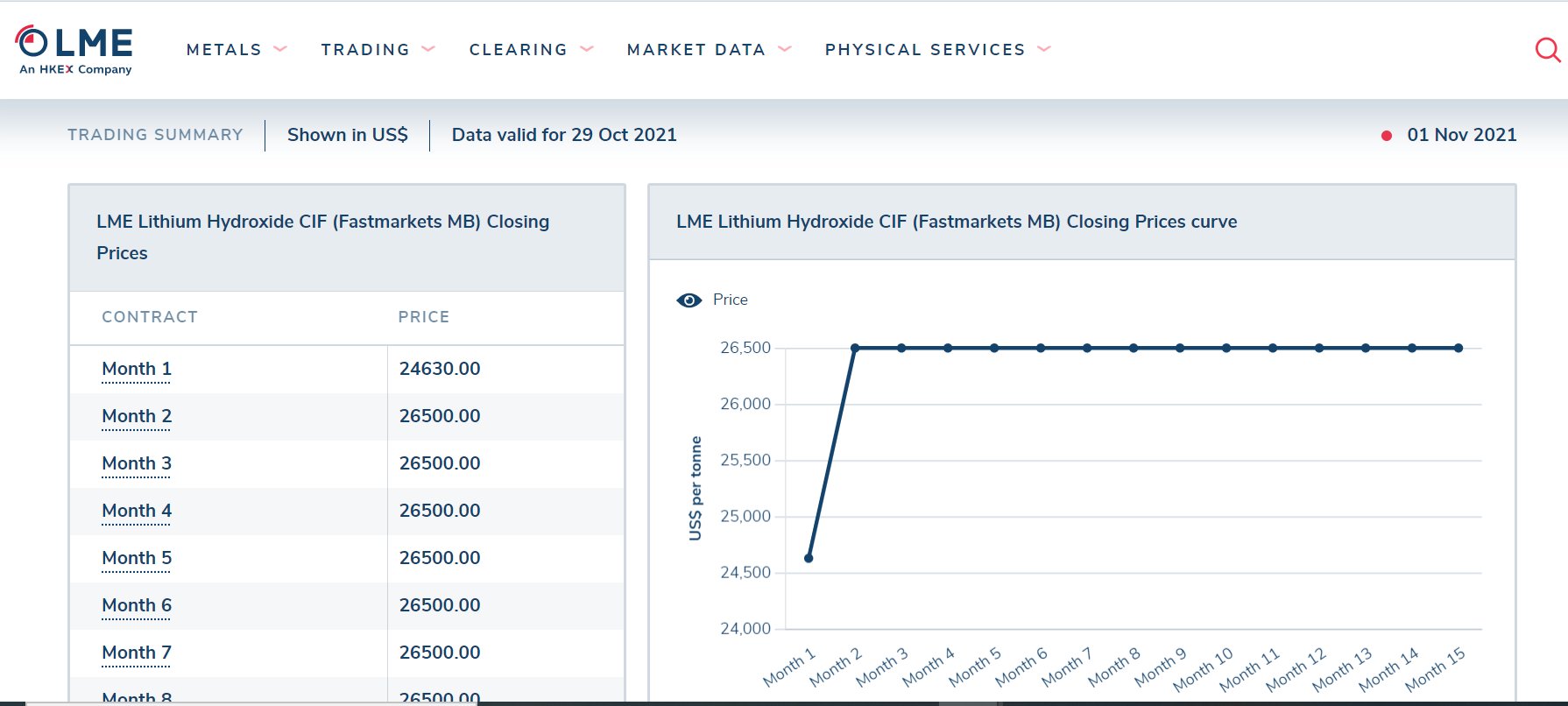The image size is (1568, 706).
Task: Click the PRICE column header
Action: [x=424, y=317]
